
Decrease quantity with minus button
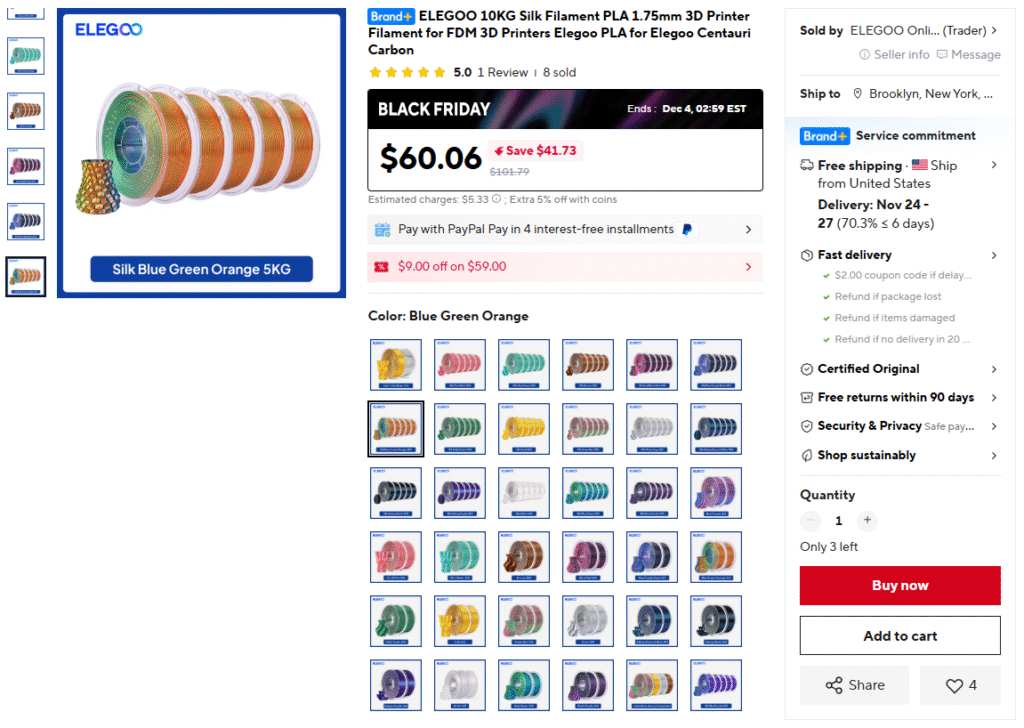[811, 520]
